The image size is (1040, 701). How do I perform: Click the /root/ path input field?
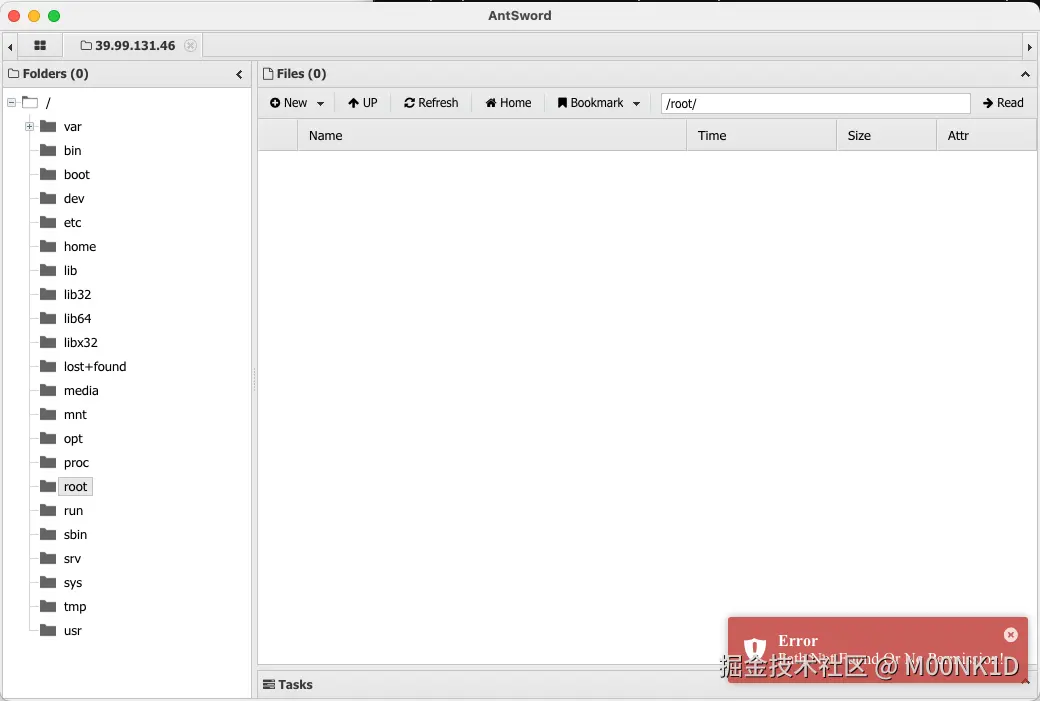(815, 103)
